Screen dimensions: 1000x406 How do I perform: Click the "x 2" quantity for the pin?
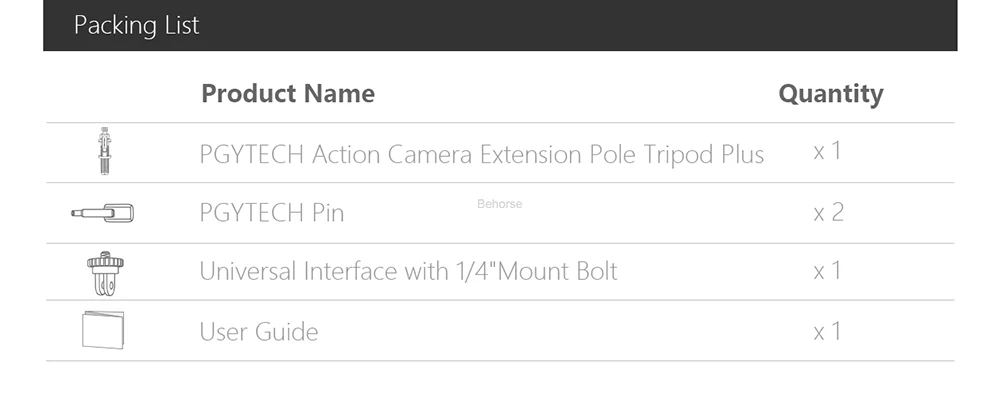click(x=827, y=212)
